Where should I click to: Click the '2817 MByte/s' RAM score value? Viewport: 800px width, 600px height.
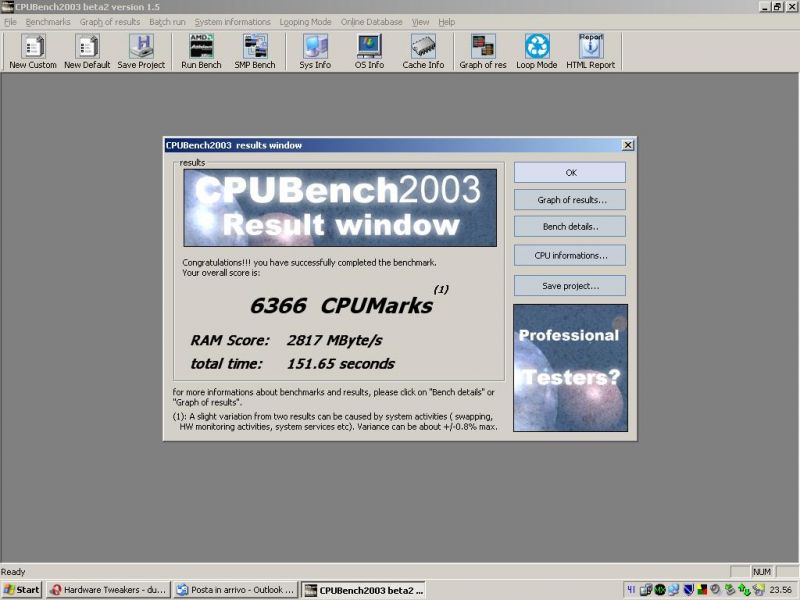pyautogui.click(x=334, y=340)
